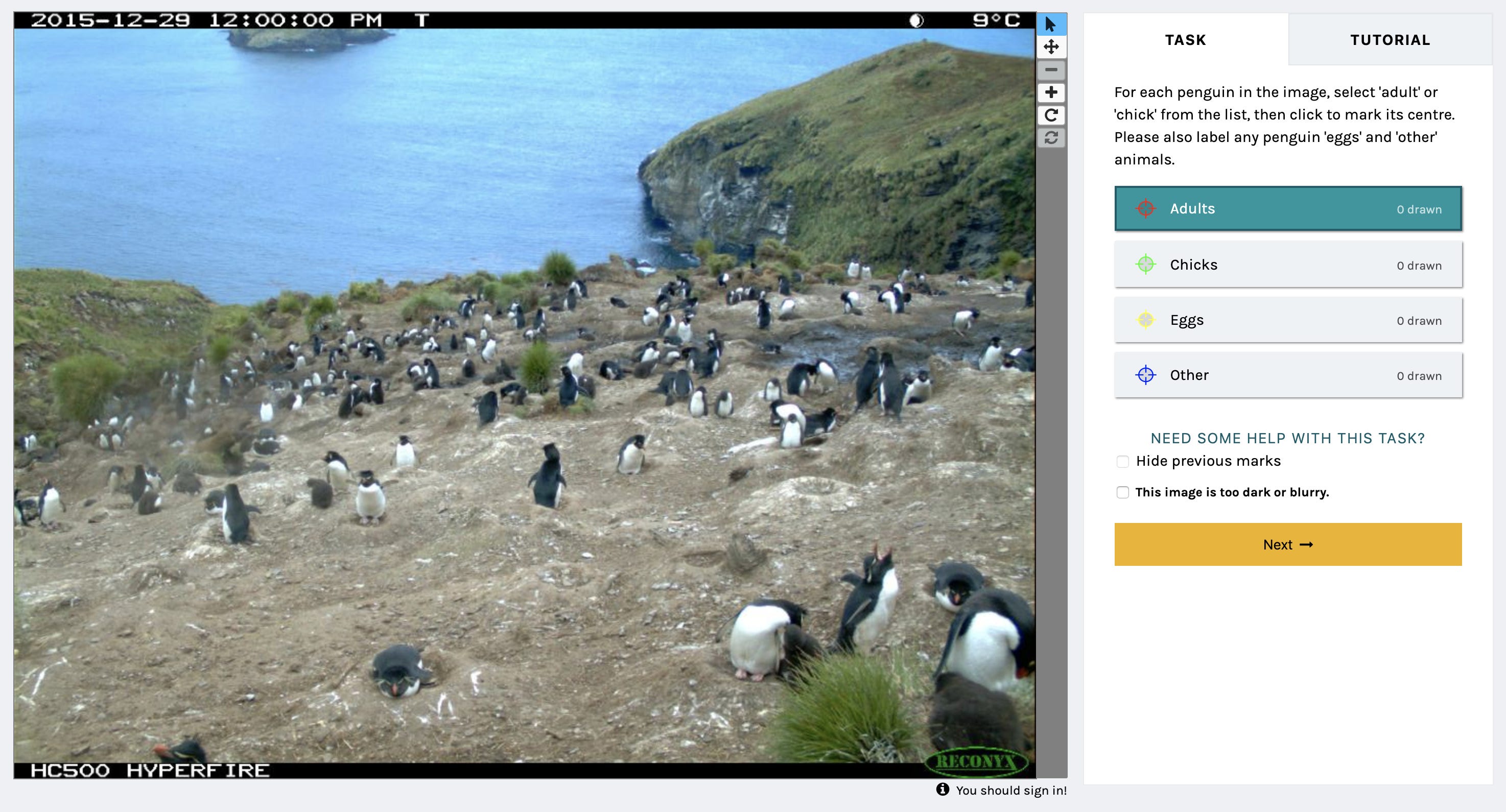Open the TUTORIAL tab
1506x812 pixels.
coord(1390,40)
